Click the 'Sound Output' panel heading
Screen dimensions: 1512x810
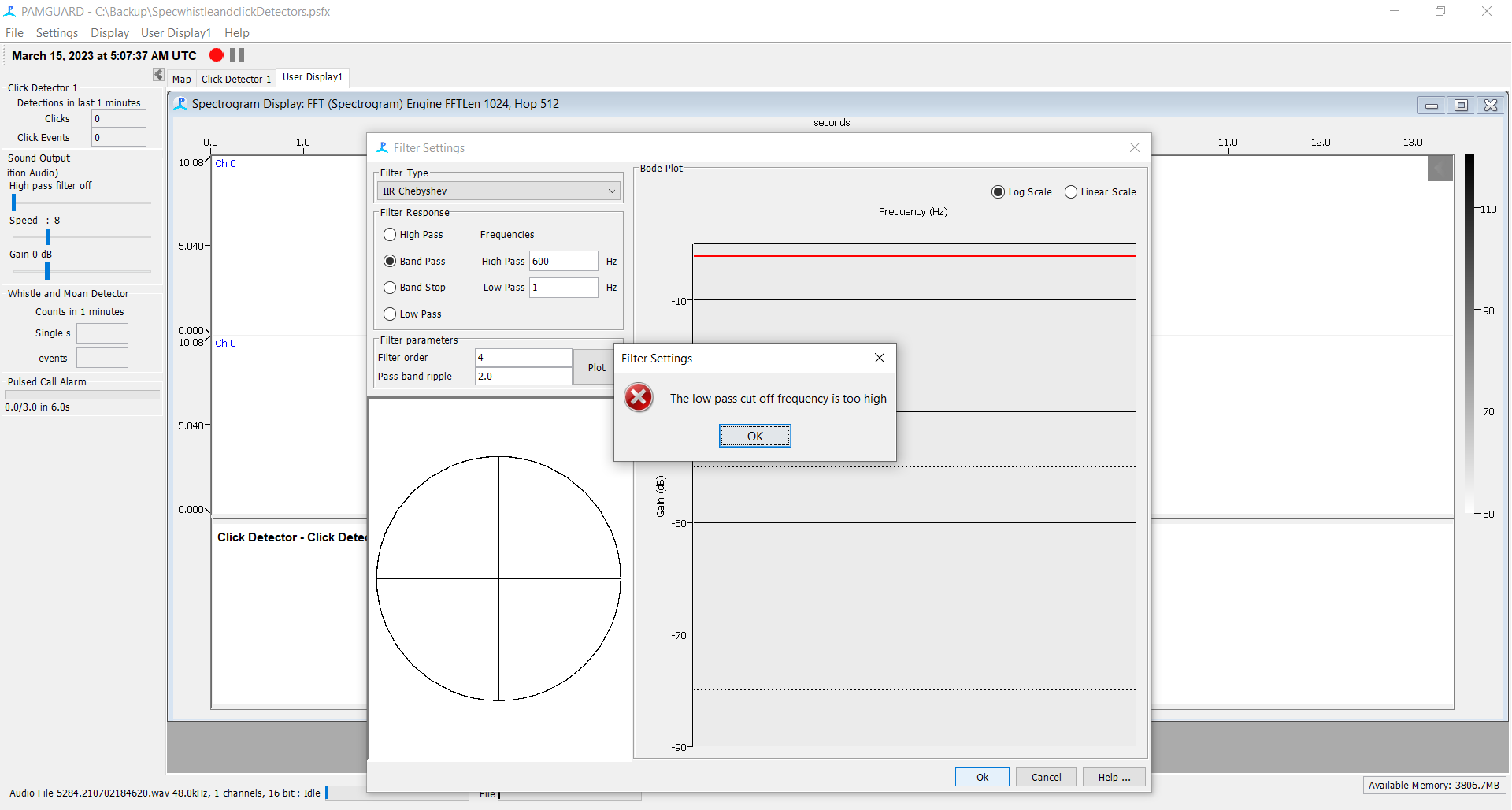pos(39,158)
